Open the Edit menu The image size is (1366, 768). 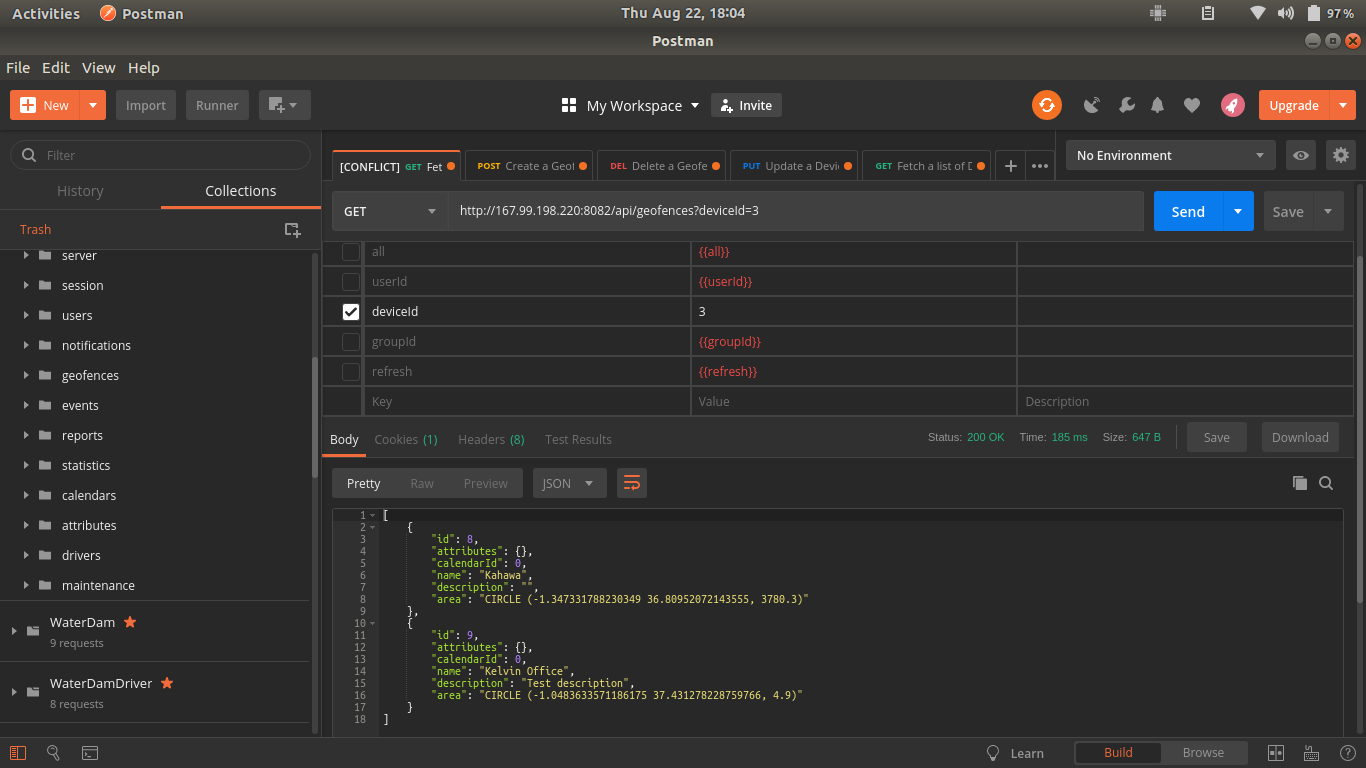(x=56, y=68)
